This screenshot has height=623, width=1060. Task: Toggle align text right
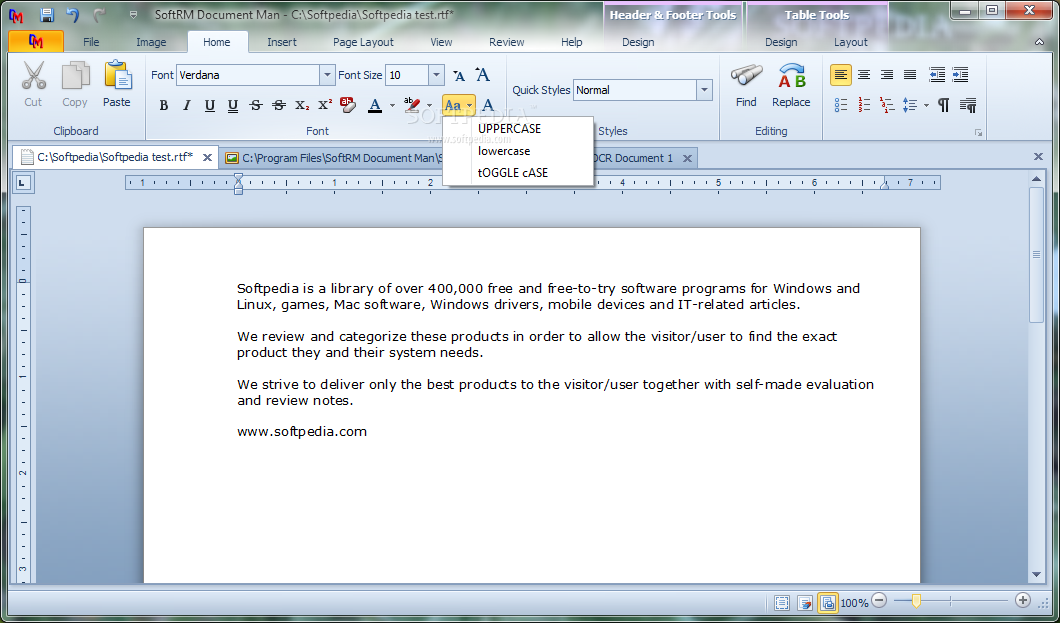[887, 75]
